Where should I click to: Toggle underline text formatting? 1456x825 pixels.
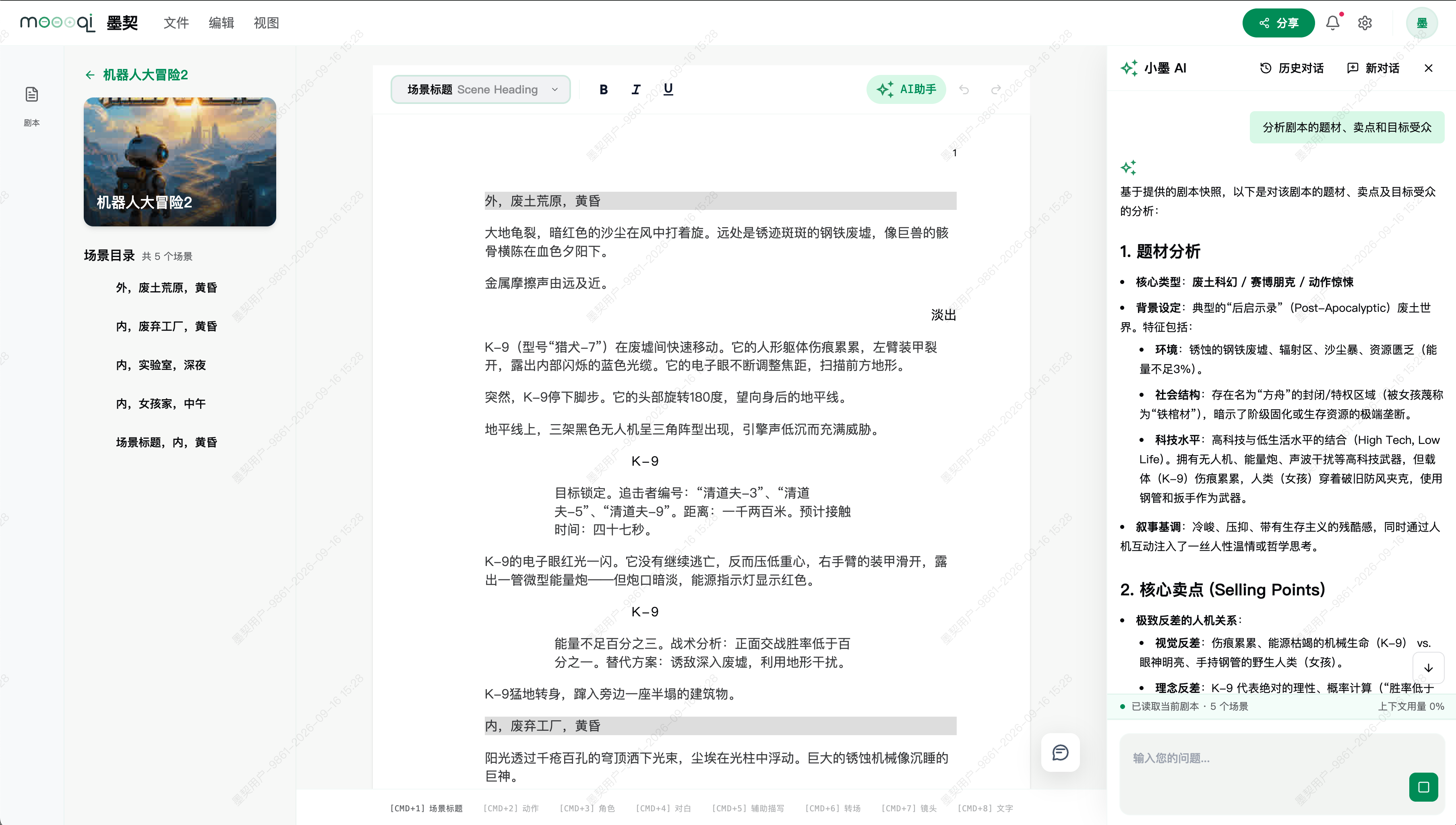point(668,89)
